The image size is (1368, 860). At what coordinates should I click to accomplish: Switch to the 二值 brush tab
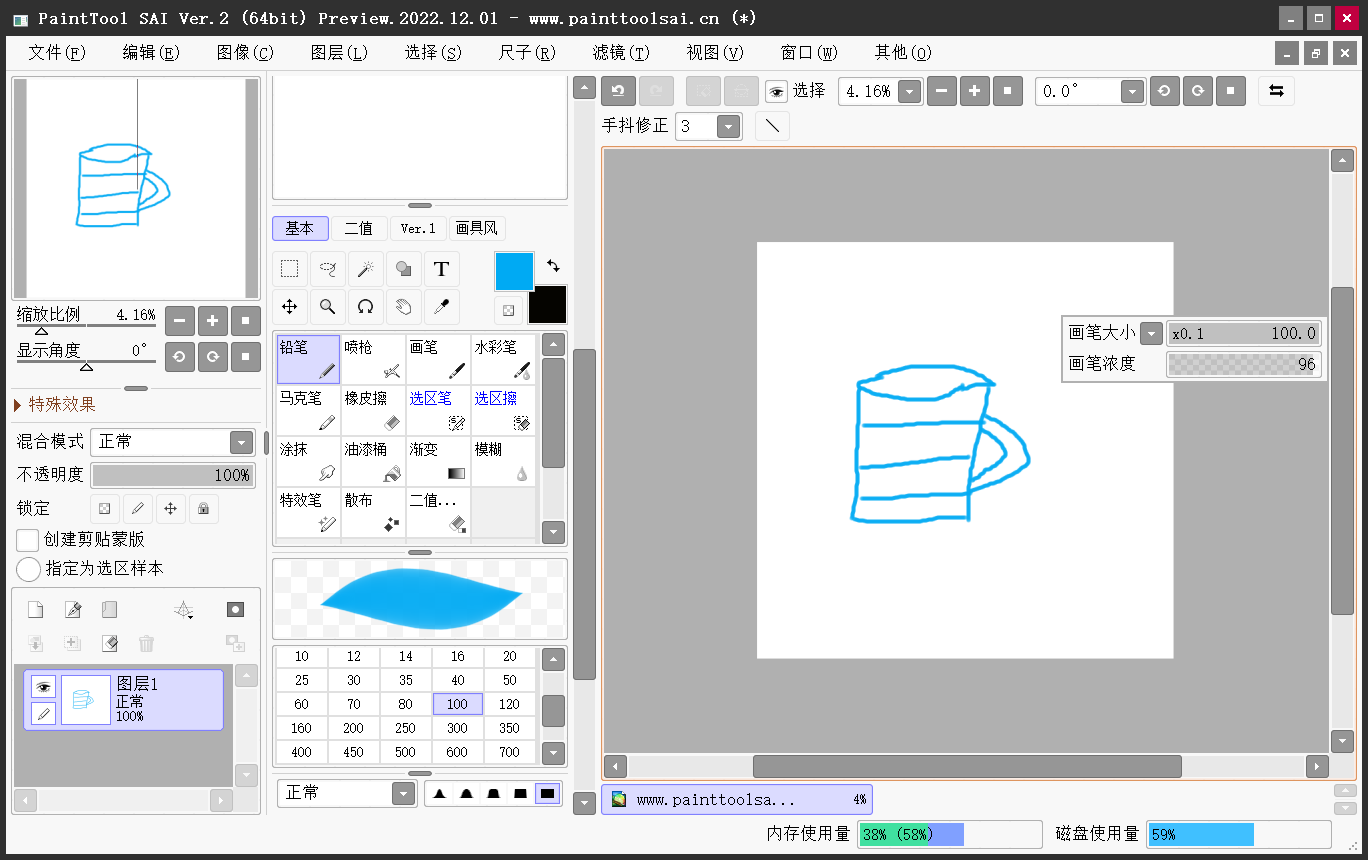359,229
